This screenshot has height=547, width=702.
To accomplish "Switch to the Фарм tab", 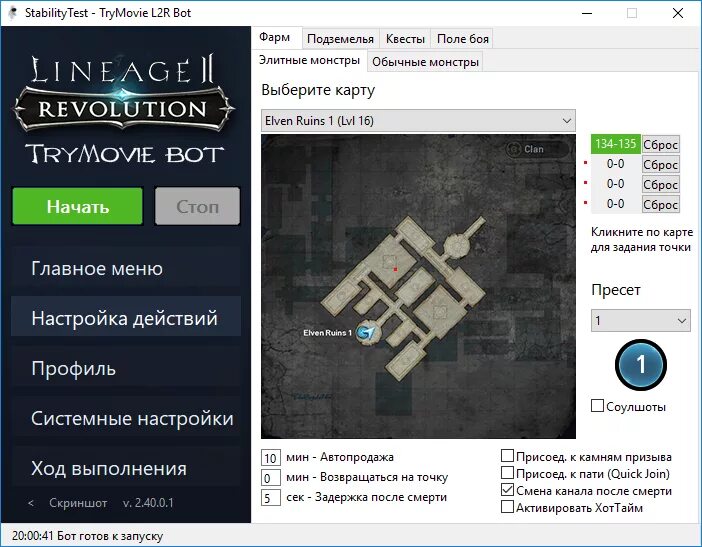I will tap(274, 37).
